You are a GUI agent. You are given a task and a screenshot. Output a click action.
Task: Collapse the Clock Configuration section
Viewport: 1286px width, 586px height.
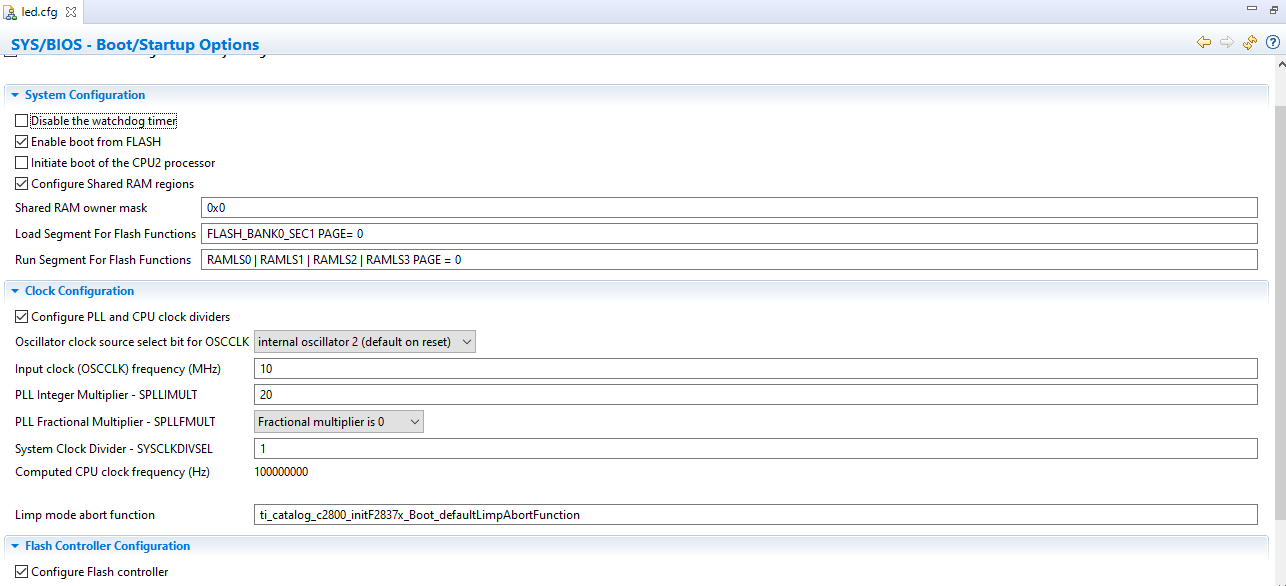pyautogui.click(x=14, y=290)
